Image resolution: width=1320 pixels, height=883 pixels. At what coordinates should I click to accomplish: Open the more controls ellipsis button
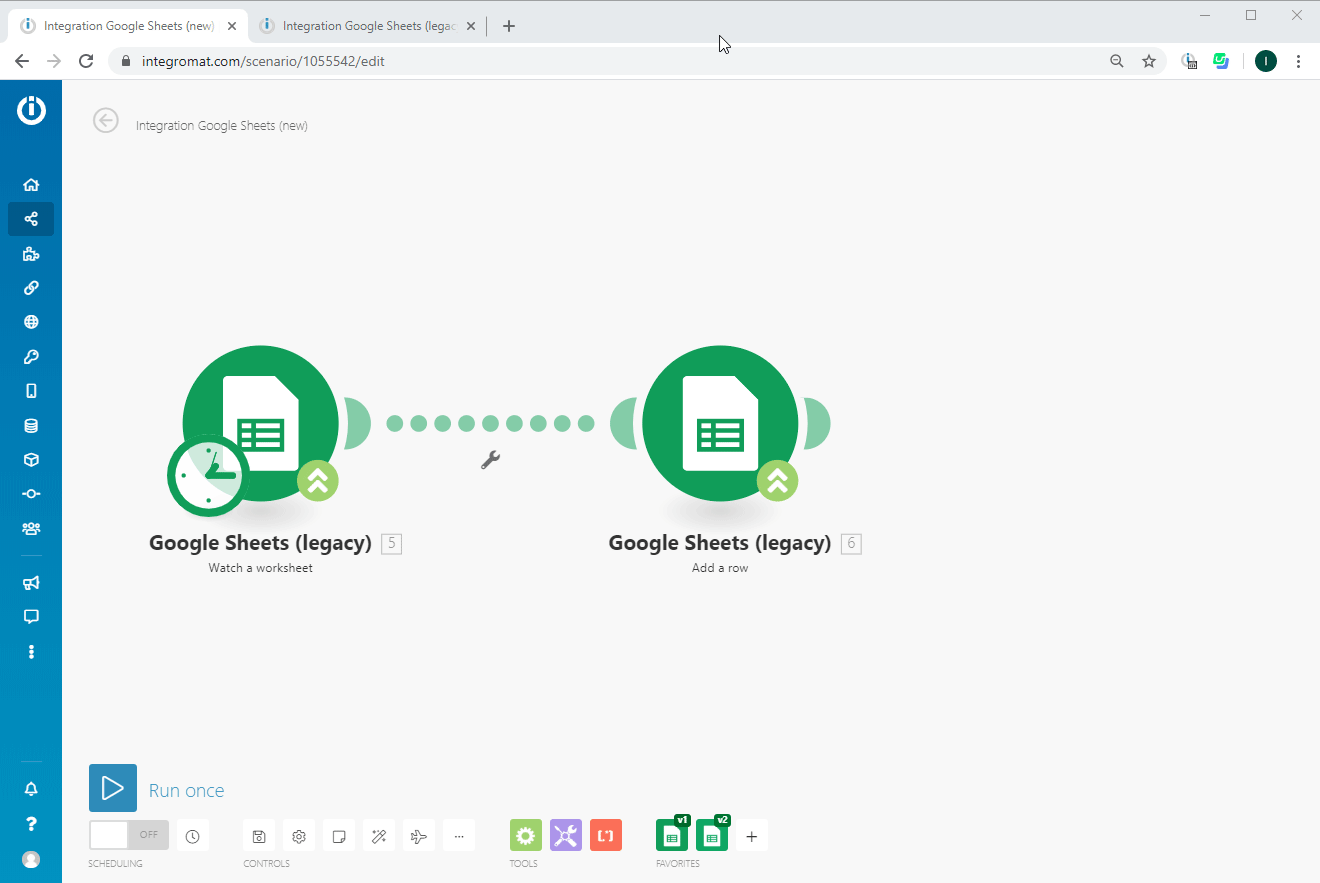(459, 836)
